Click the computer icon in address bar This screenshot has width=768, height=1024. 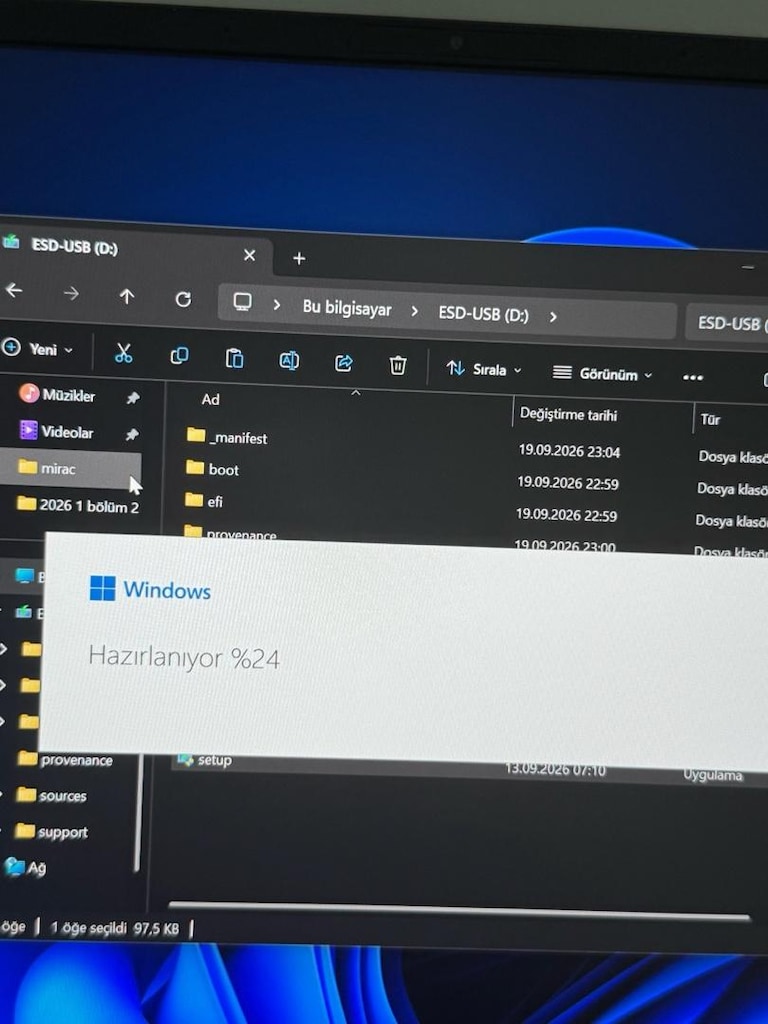click(x=242, y=302)
